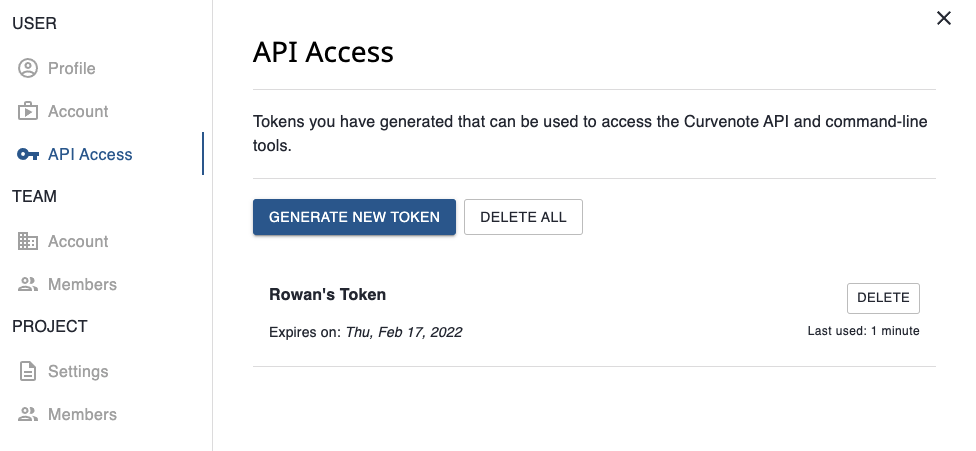
Task: Close the settings dialog with X
Action: tap(944, 19)
